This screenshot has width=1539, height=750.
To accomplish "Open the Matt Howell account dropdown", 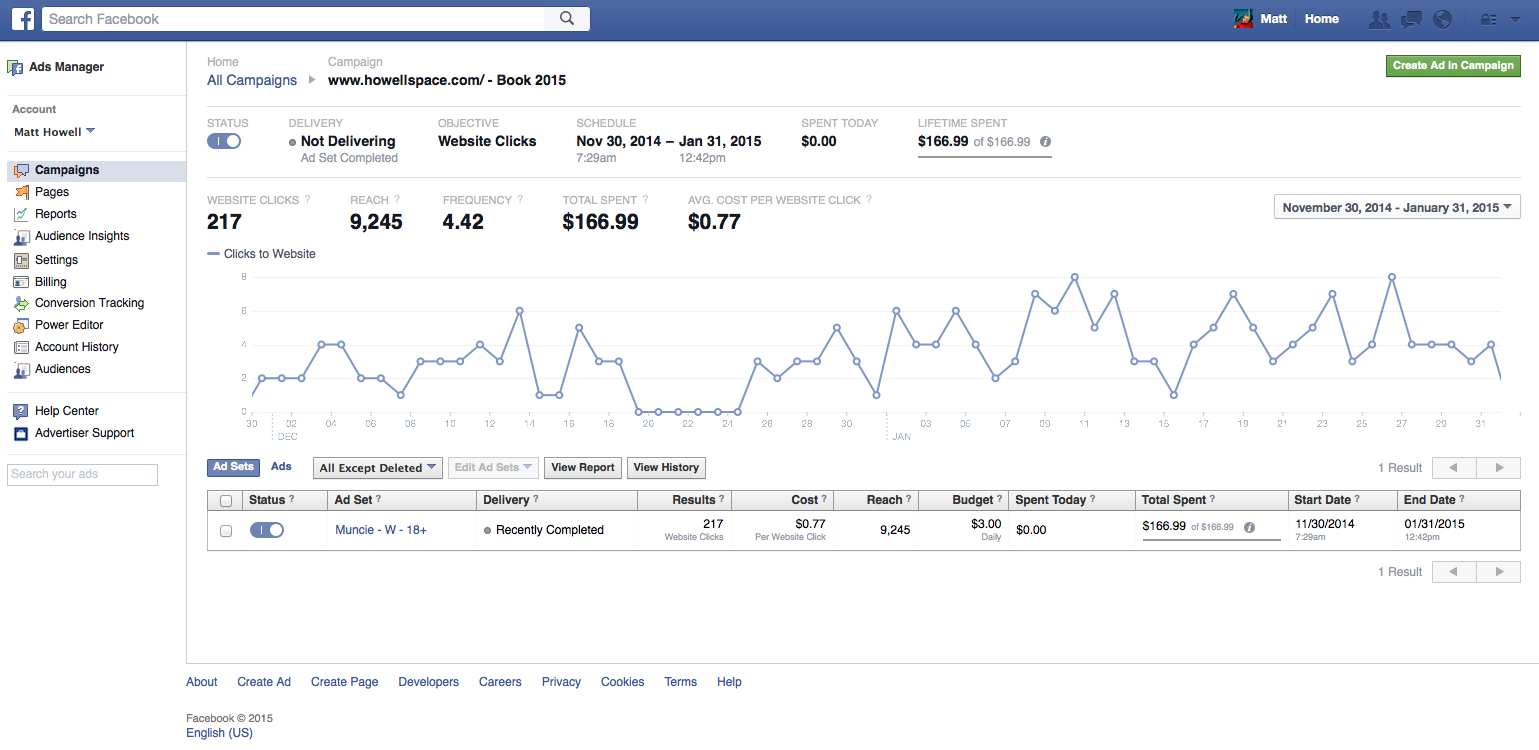I will (x=55, y=132).
